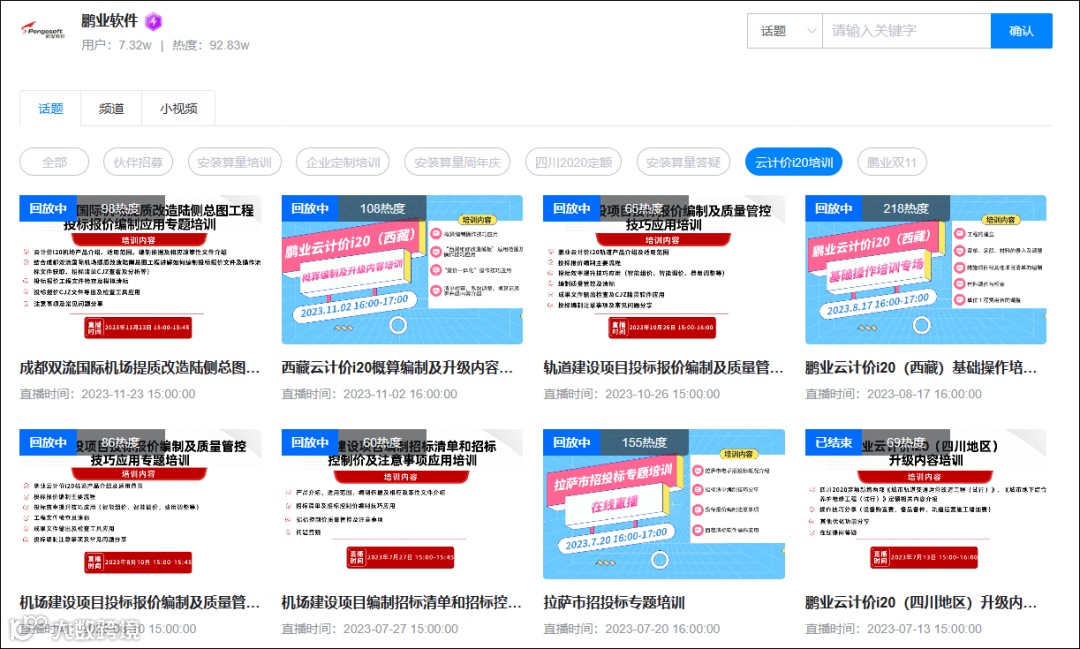Click the 回放中 badge on 155热度 card
The image size is (1080, 649).
pyautogui.click(x=572, y=442)
